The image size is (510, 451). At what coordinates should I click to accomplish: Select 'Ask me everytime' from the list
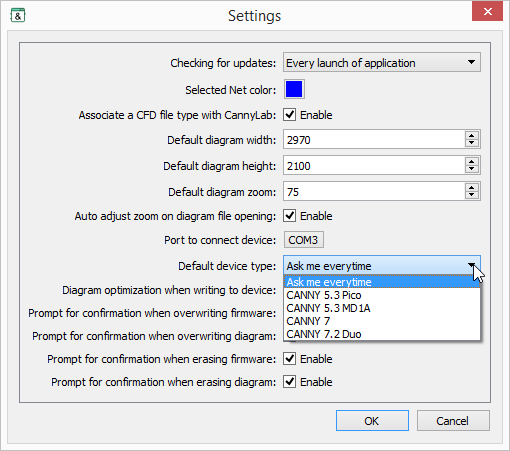point(382,282)
